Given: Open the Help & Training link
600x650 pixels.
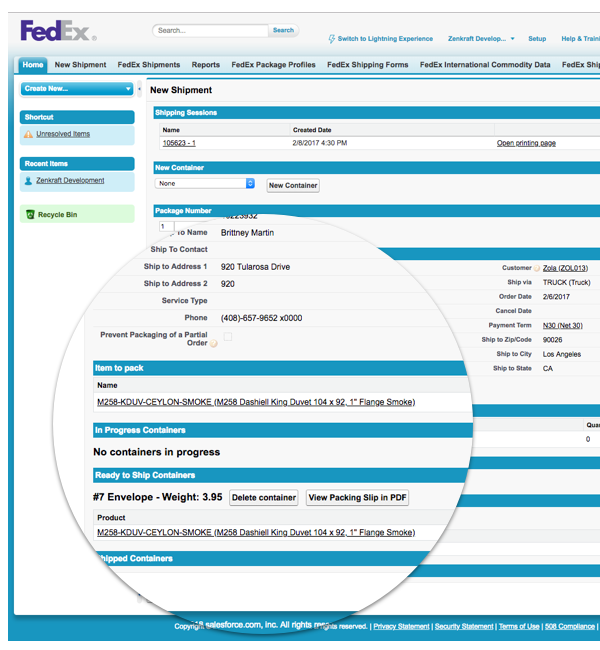Looking at the screenshot, I should (x=581, y=39).
